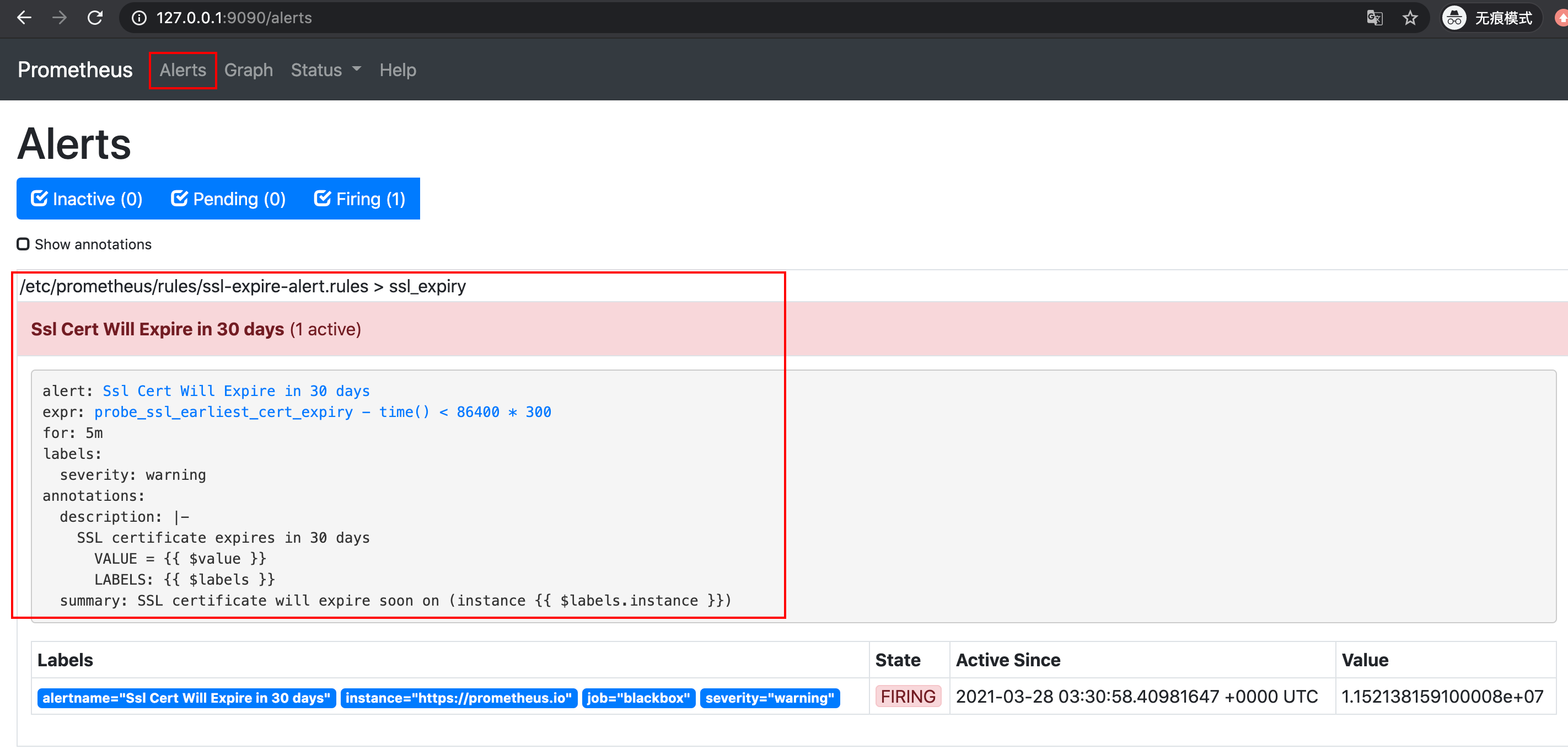Click the URL address bar field
Viewport: 1568px width, 749px height.
tap(731, 18)
